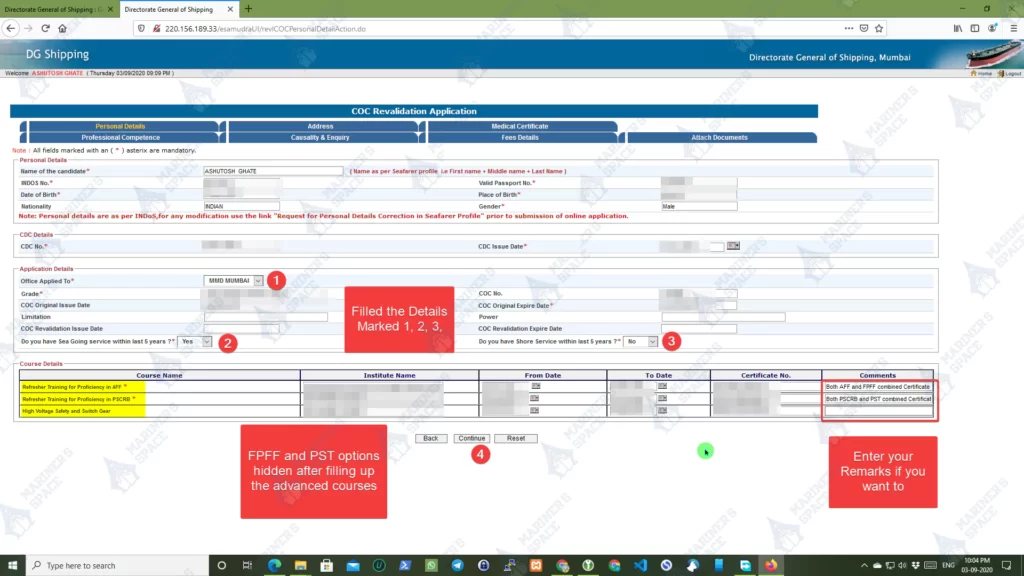Switch to the Professional Competence tab
This screenshot has width=1024, height=576.
click(x=120, y=138)
